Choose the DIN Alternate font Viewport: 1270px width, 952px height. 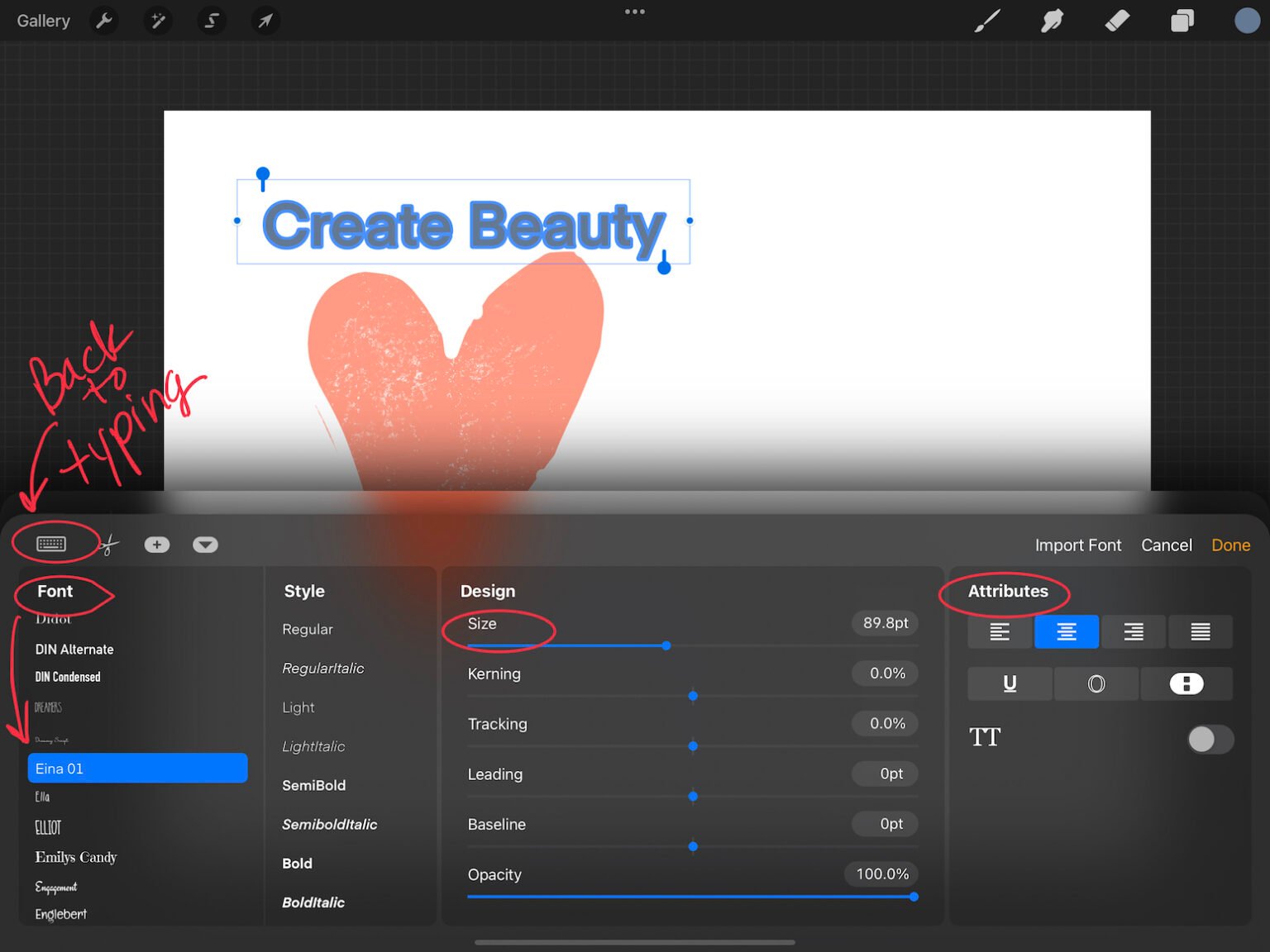tap(74, 650)
